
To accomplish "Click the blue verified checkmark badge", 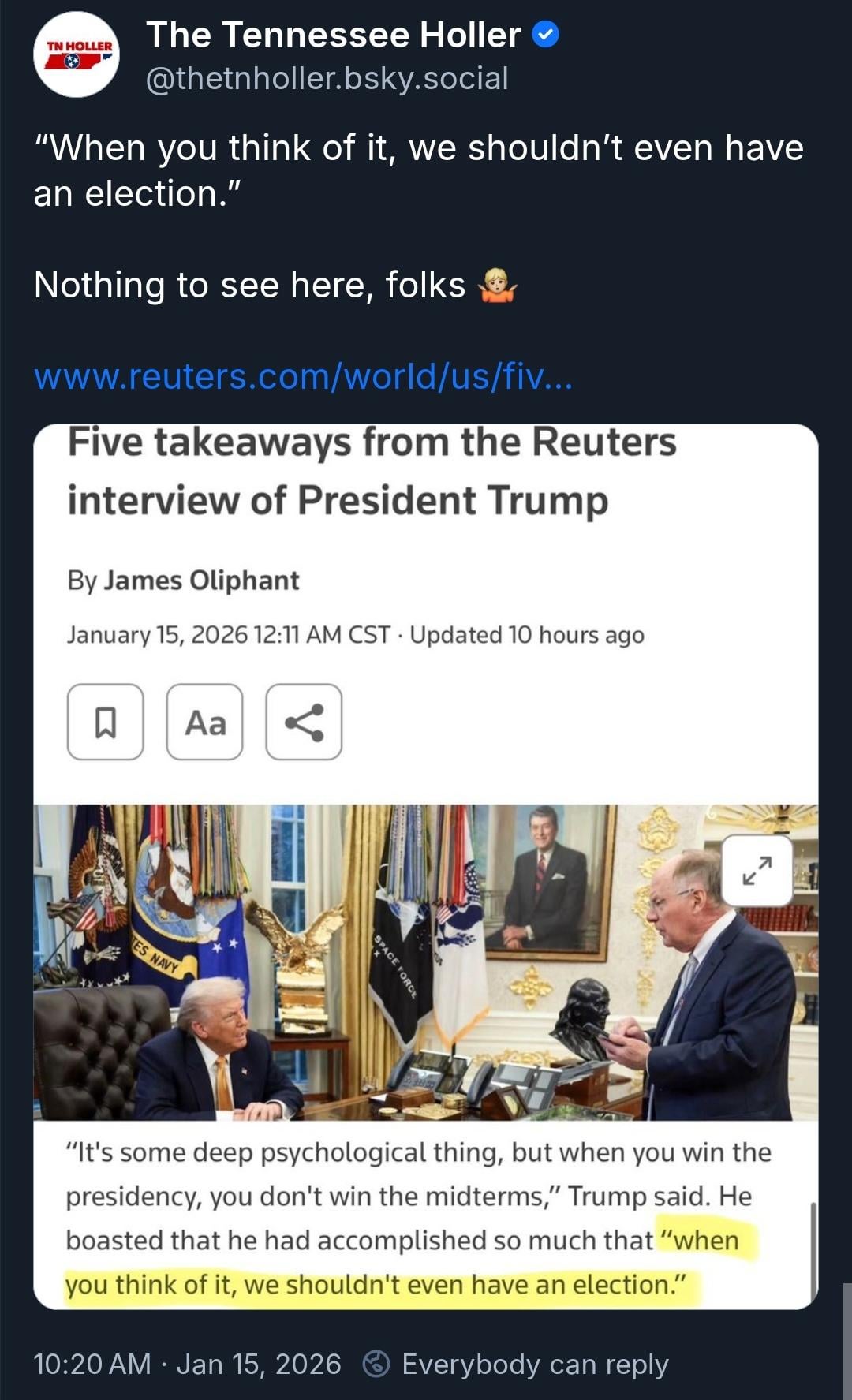I will tap(546, 35).
